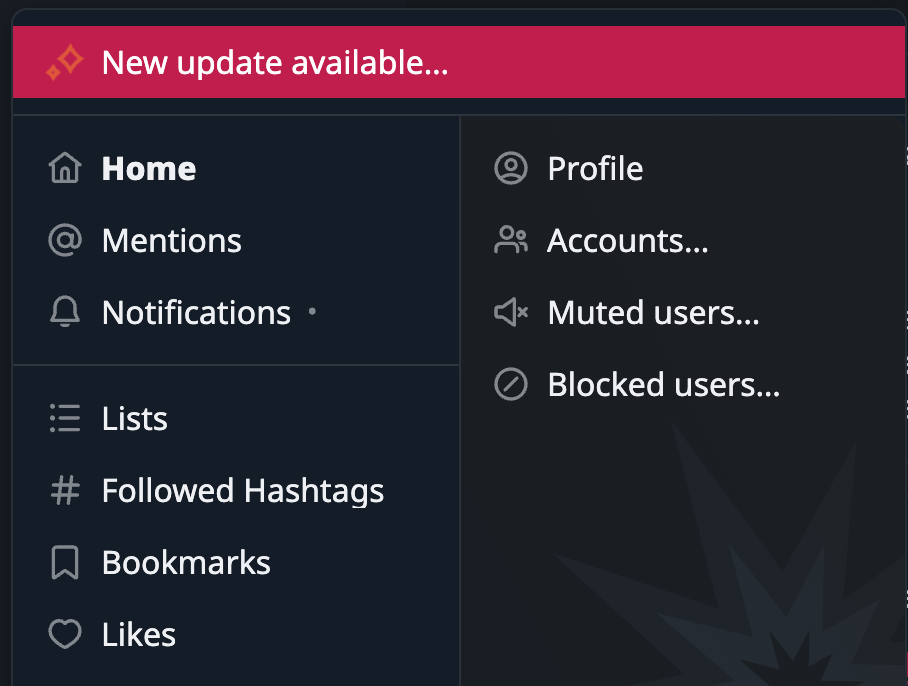Click the Lists icon
This screenshot has height=686, width=908.
click(x=65, y=418)
